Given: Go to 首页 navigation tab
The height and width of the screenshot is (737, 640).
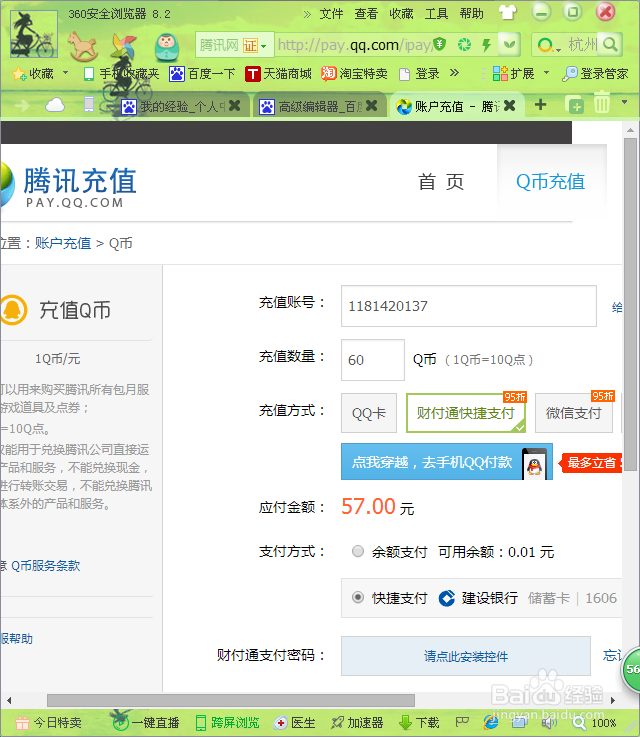Looking at the screenshot, I should tap(441, 181).
